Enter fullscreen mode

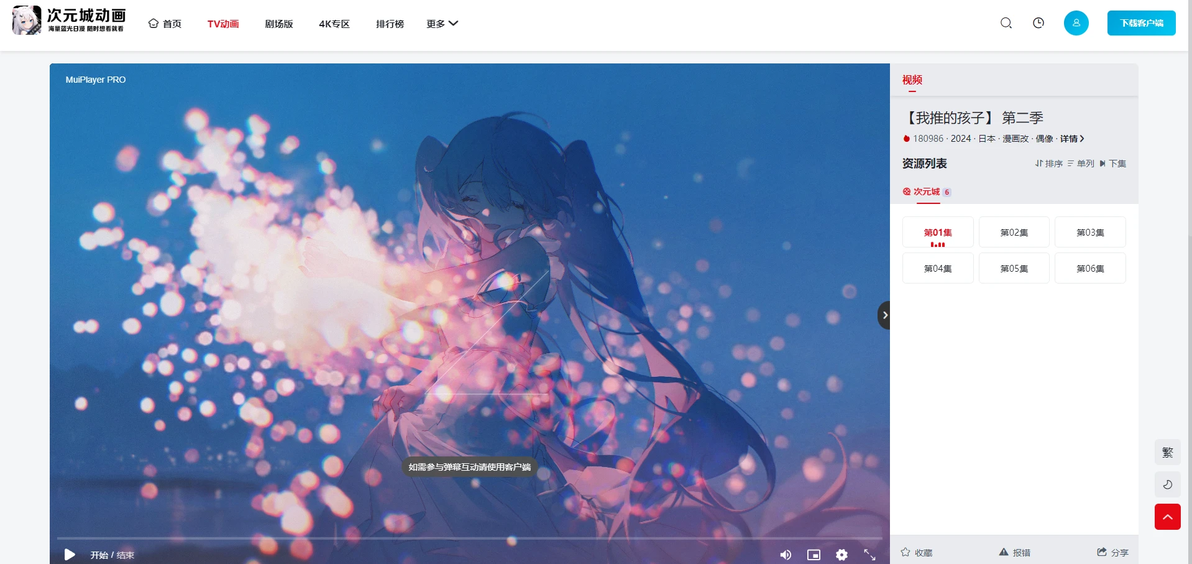point(870,555)
